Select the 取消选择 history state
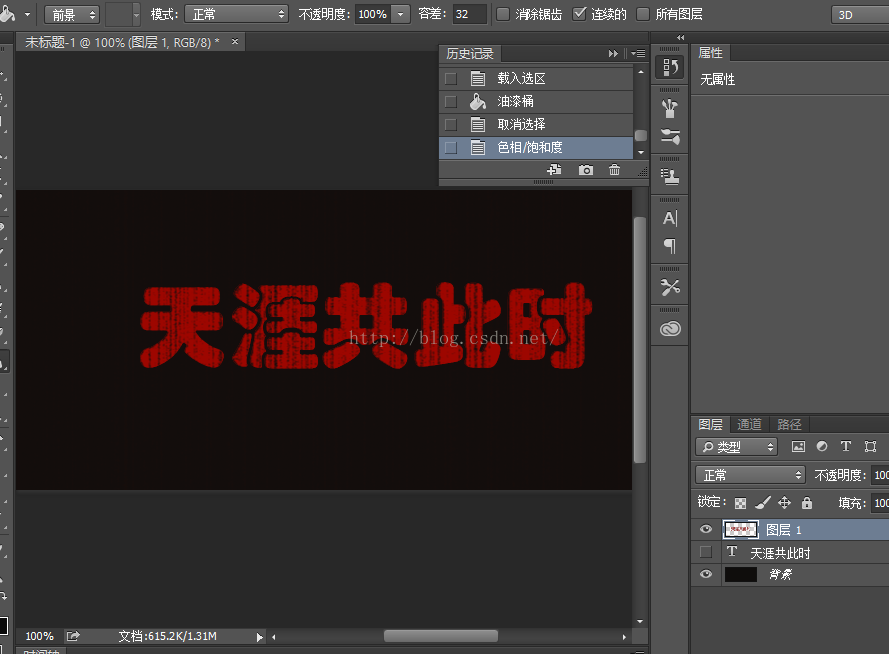 tap(536, 124)
